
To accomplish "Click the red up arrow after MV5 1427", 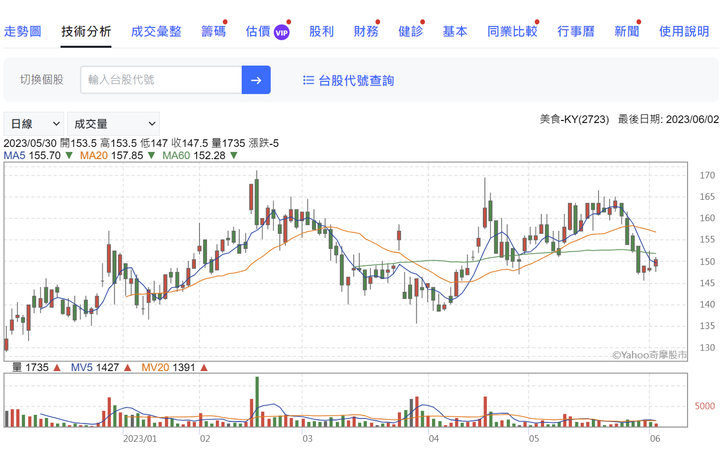I will pyautogui.click(x=128, y=367).
